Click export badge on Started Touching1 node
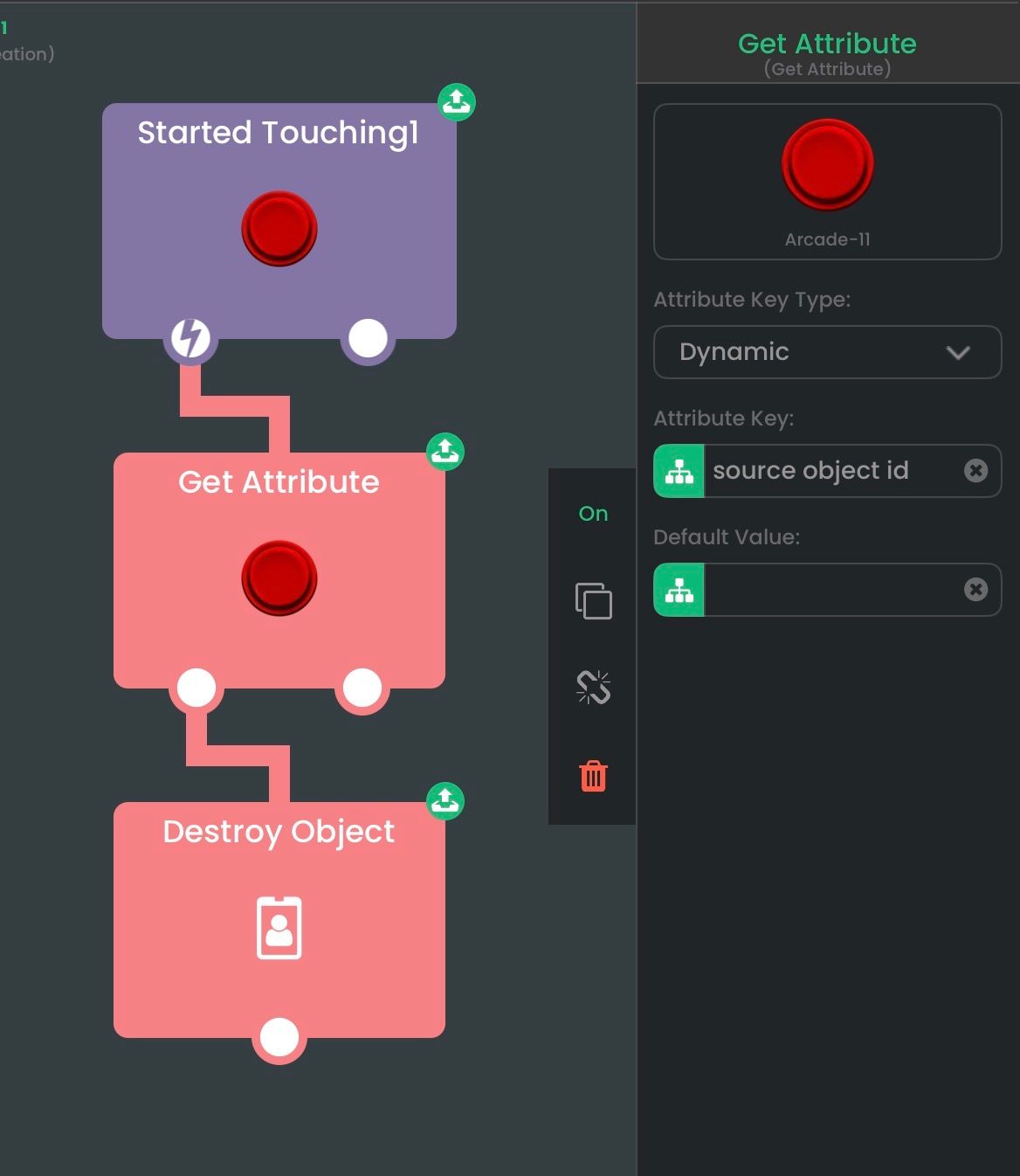Image resolution: width=1020 pixels, height=1176 pixels. coord(457,102)
